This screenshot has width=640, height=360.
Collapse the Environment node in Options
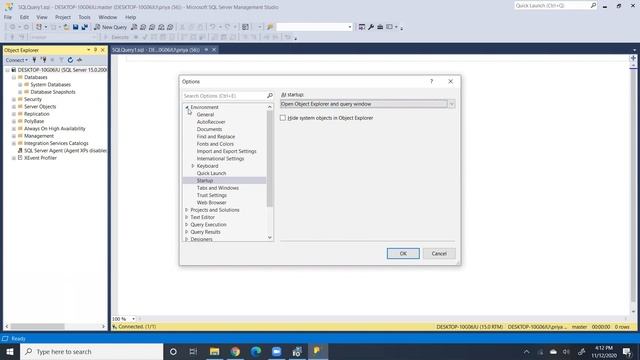tap(187, 107)
